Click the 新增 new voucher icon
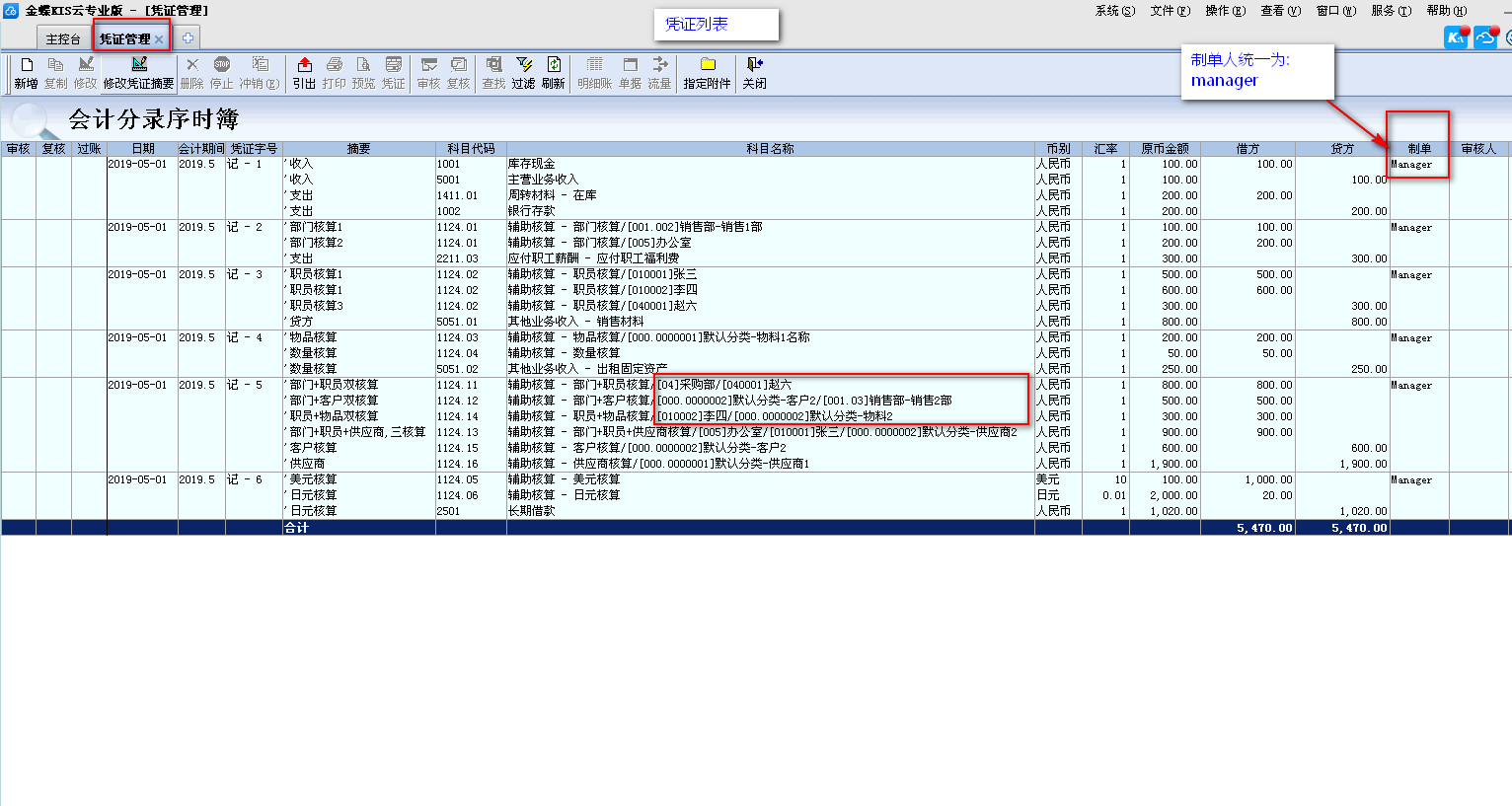 [x=27, y=65]
